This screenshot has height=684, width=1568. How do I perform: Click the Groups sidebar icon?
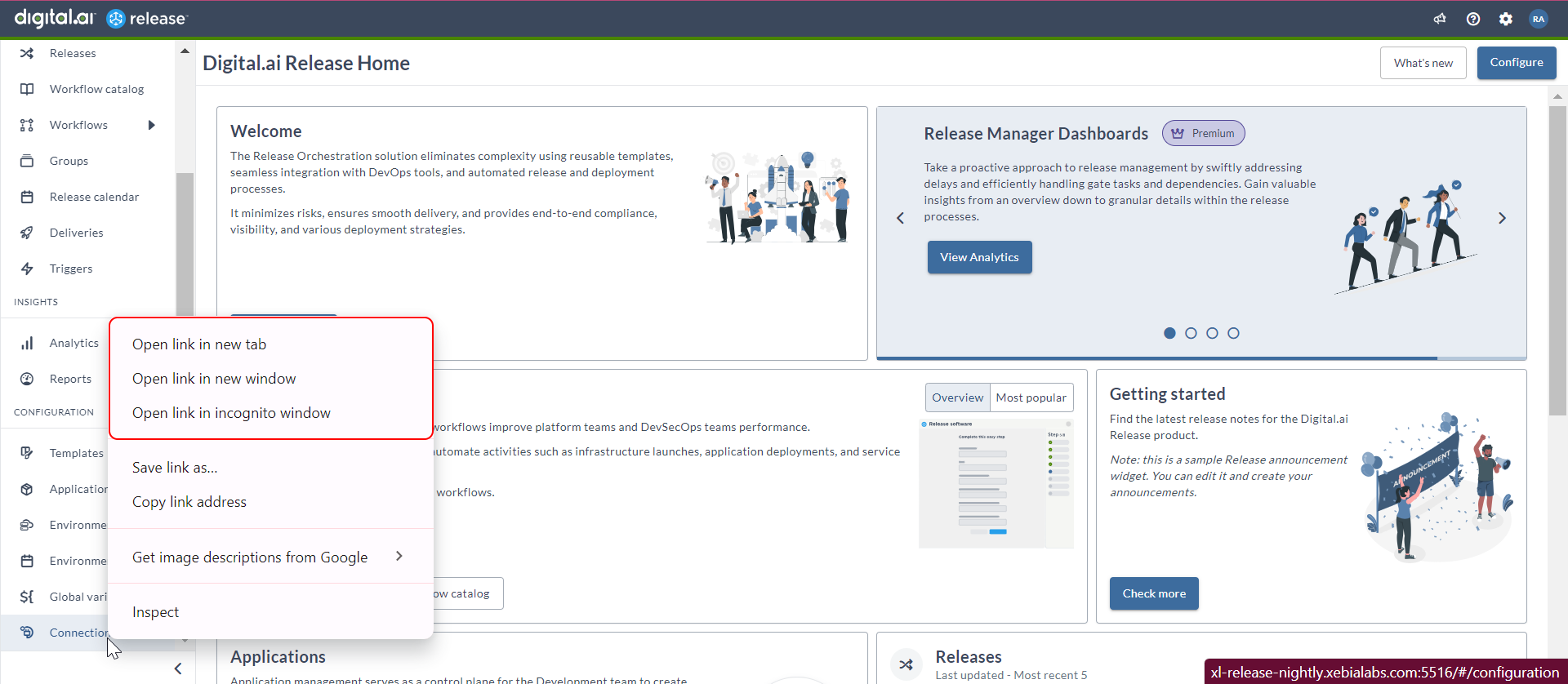click(x=27, y=161)
